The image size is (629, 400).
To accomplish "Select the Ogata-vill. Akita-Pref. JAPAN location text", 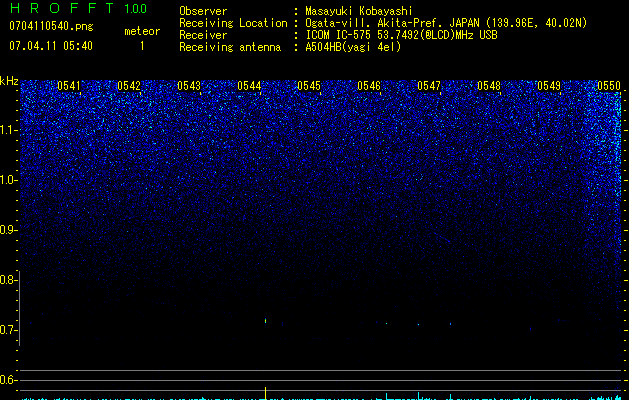I will pos(446,23).
